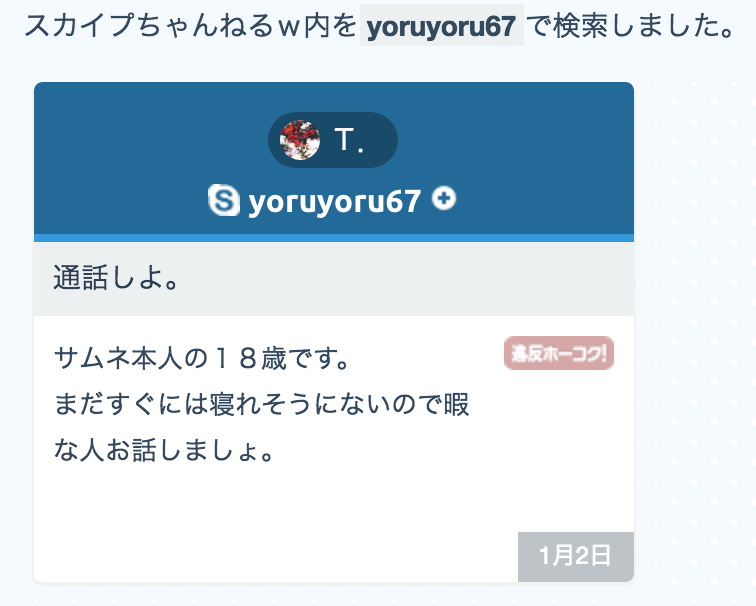Click the light blue stripe under the card header
This screenshot has width=756, height=606.
(334, 238)
